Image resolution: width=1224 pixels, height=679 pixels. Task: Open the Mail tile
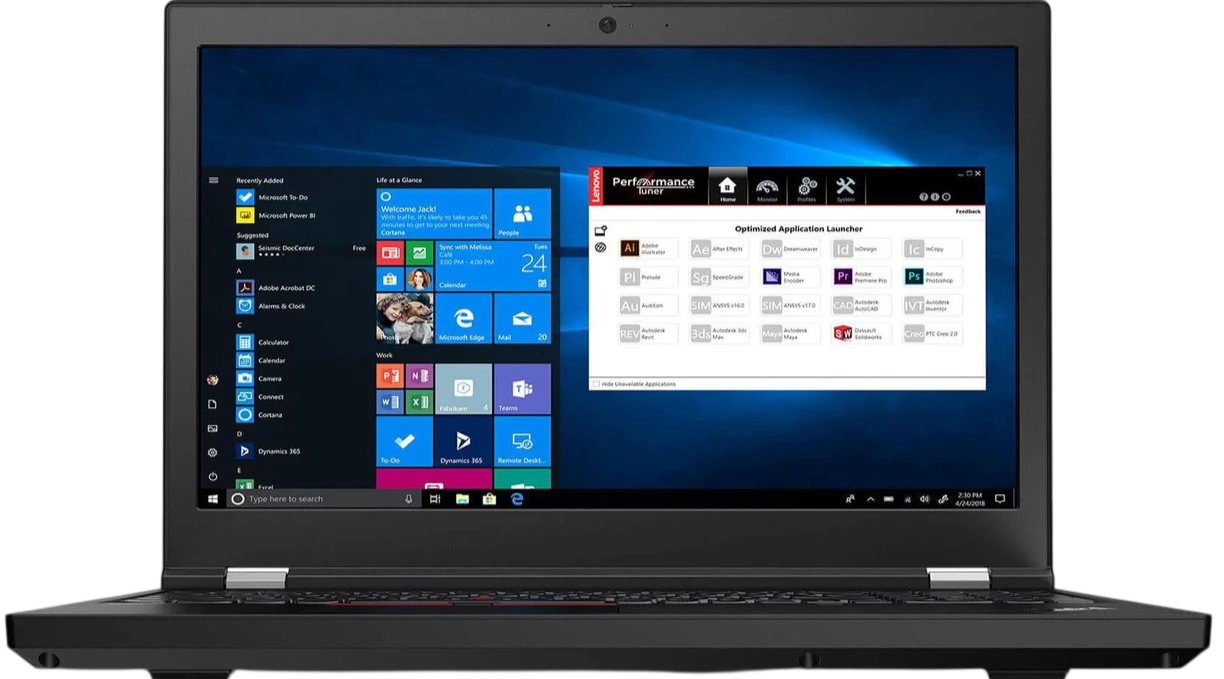(x=522, y=318)
